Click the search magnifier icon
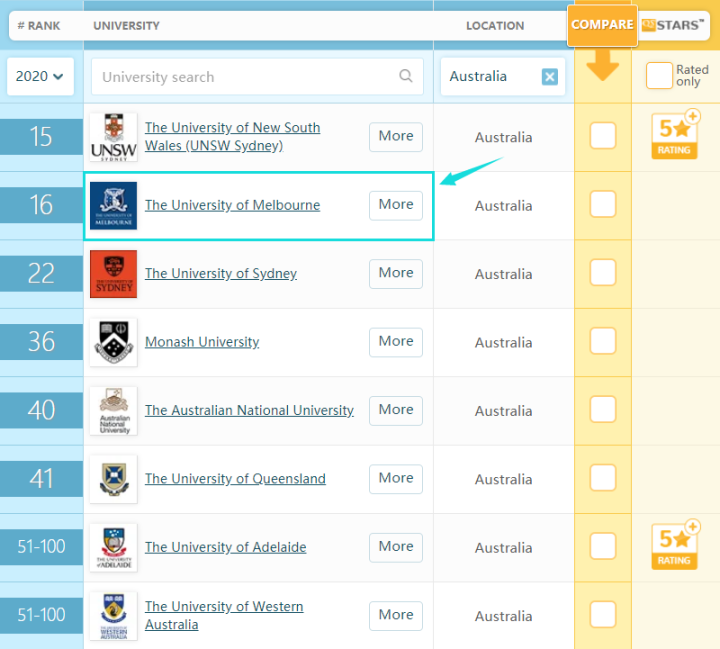The height and width of the screenshot is (649, 720). [x=405, y=75]
